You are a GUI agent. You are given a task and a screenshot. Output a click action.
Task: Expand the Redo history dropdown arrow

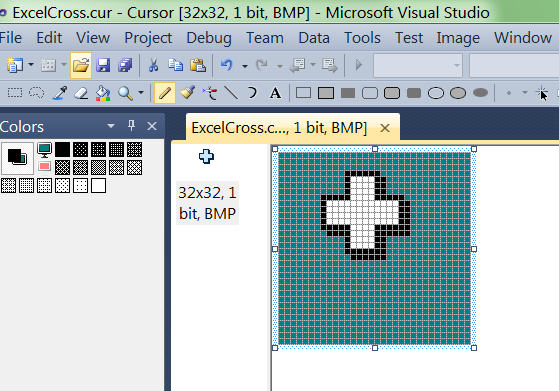click(280, 66)
